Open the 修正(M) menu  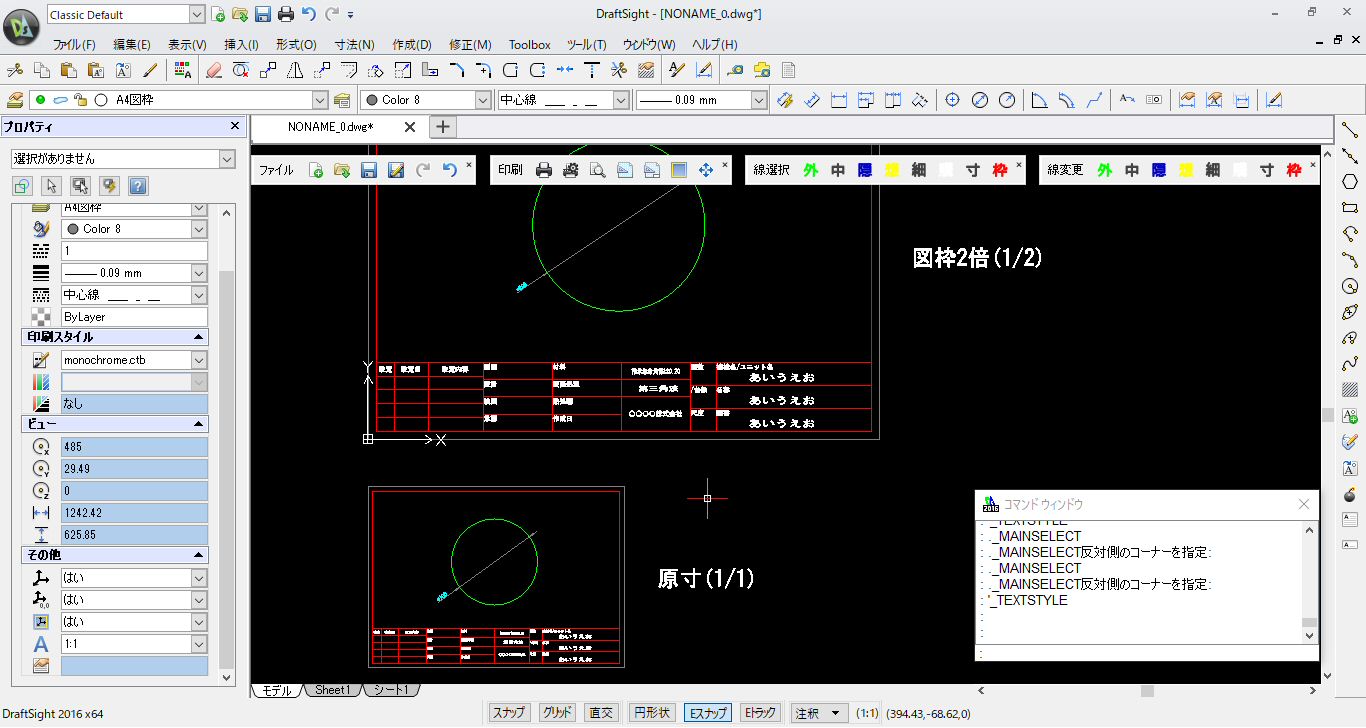(470, 45)
